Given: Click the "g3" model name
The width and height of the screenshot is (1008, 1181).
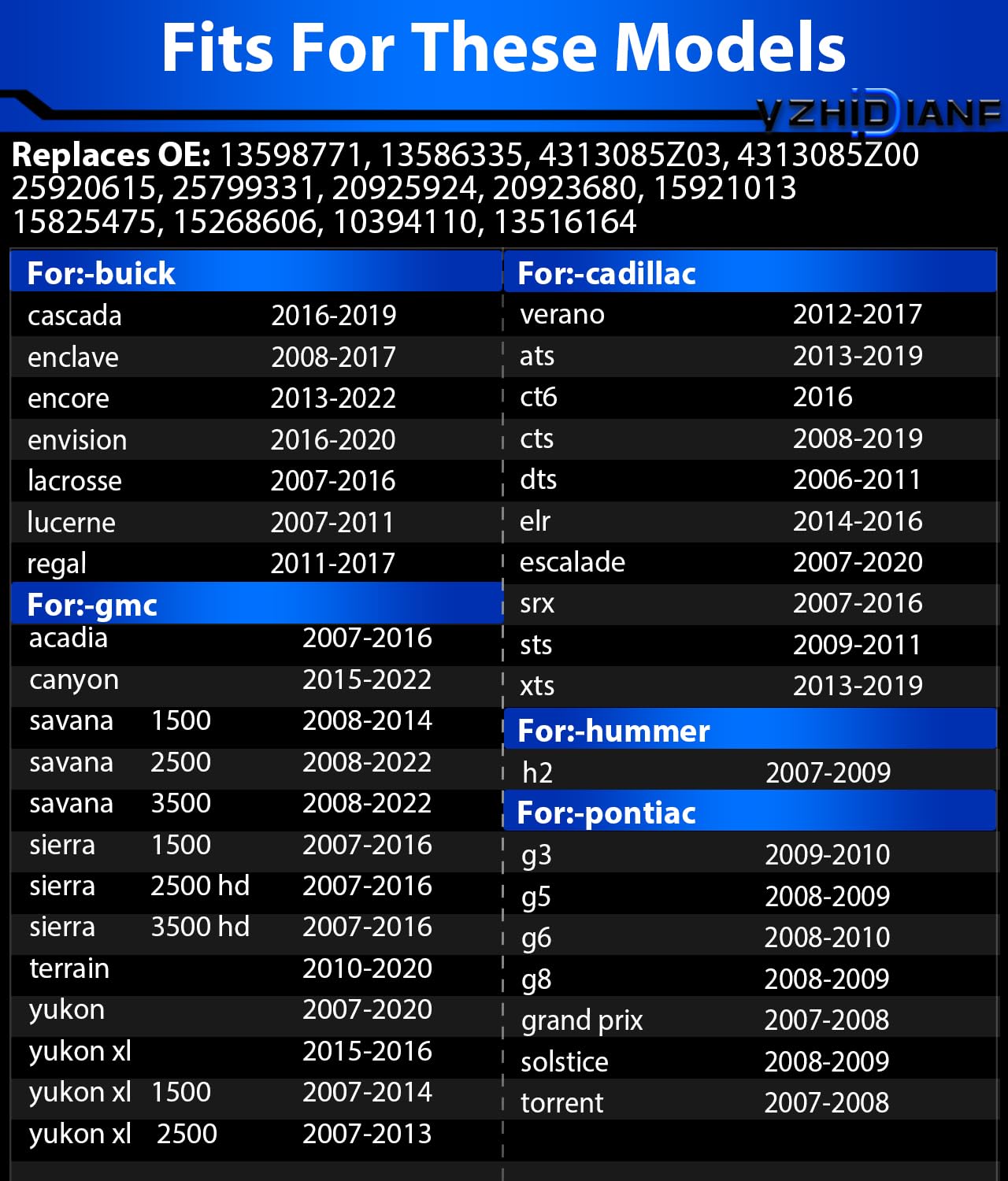Looking at the screenshot, I should click(x=536, y=856).
